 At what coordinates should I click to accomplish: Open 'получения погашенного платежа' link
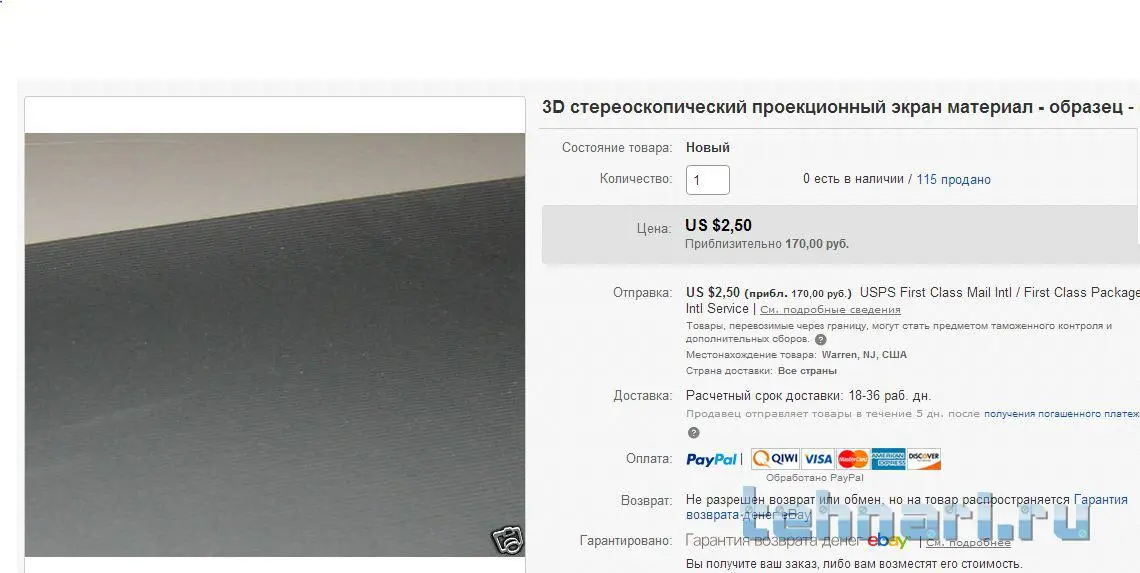point(1062,414)
